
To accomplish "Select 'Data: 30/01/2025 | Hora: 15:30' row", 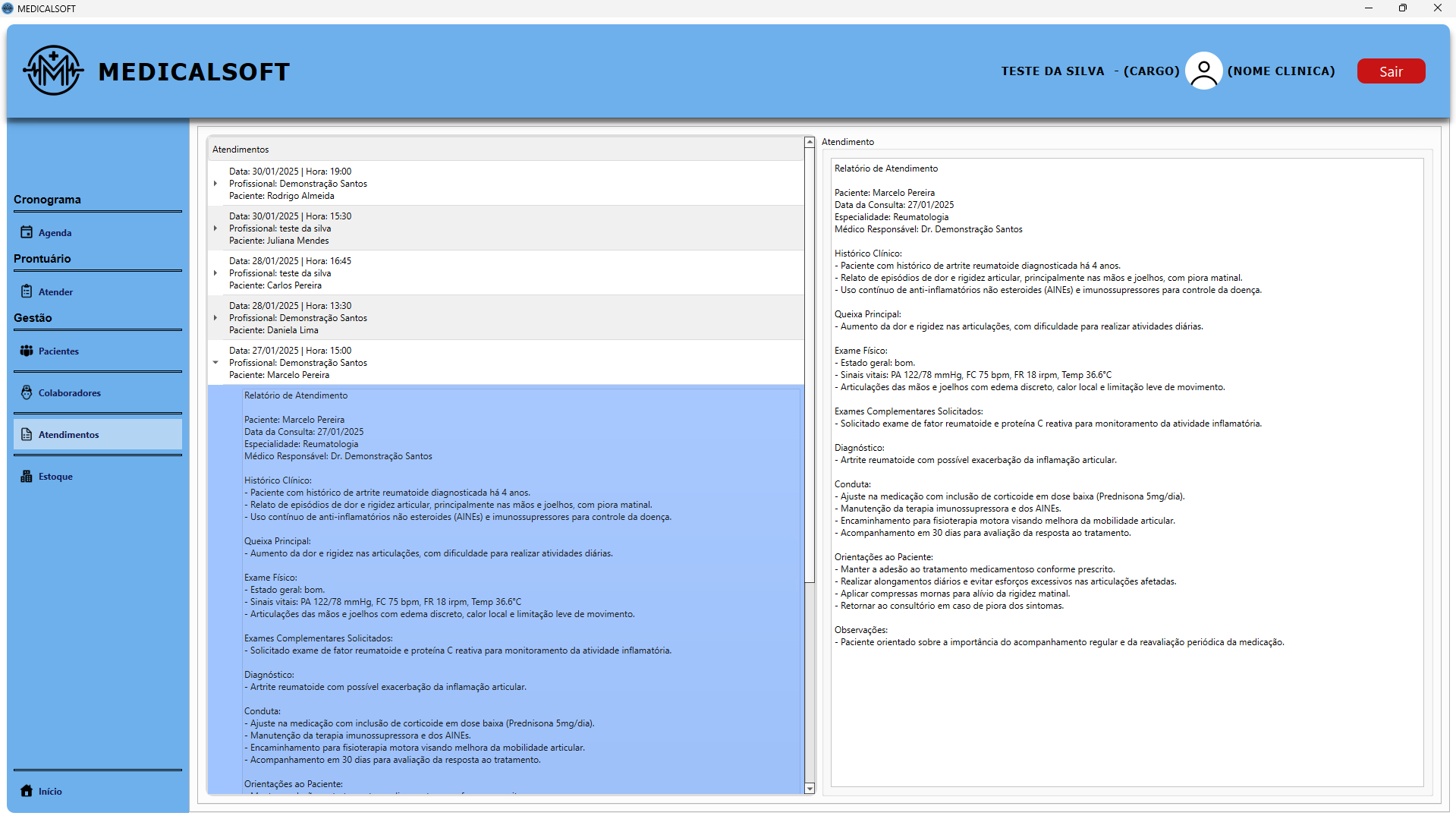I will pyautogui.click(x=506, y=228).
